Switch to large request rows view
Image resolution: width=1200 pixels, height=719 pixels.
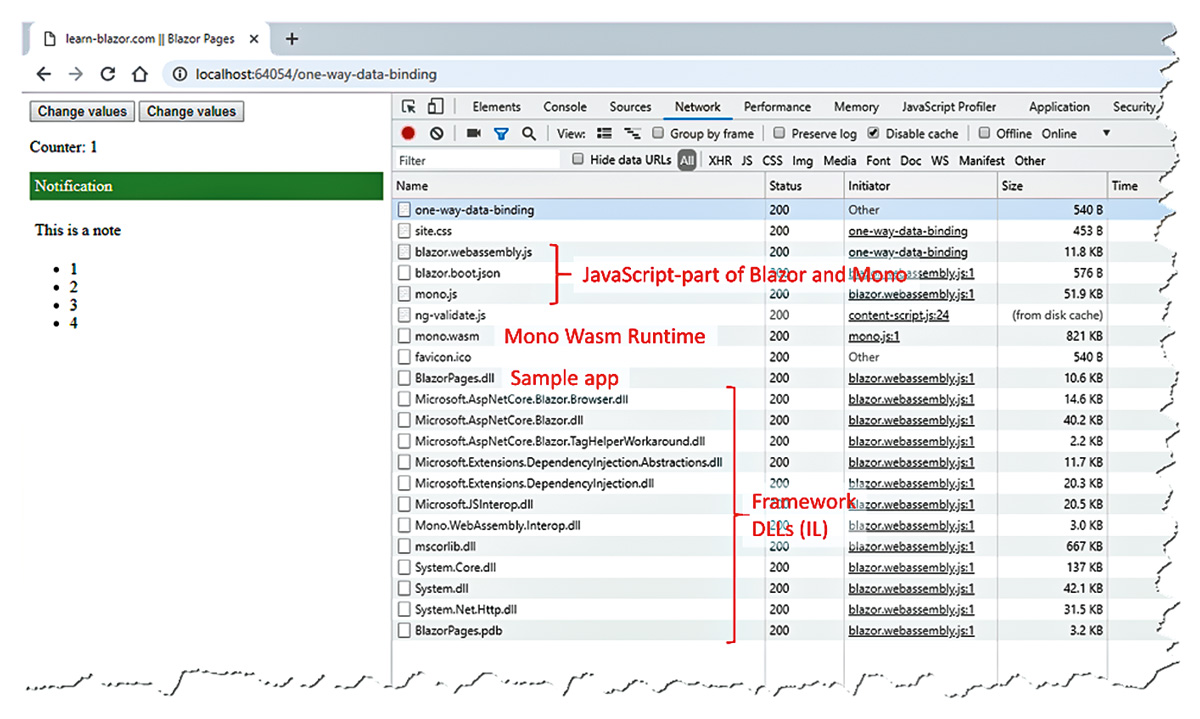point(604,133)
